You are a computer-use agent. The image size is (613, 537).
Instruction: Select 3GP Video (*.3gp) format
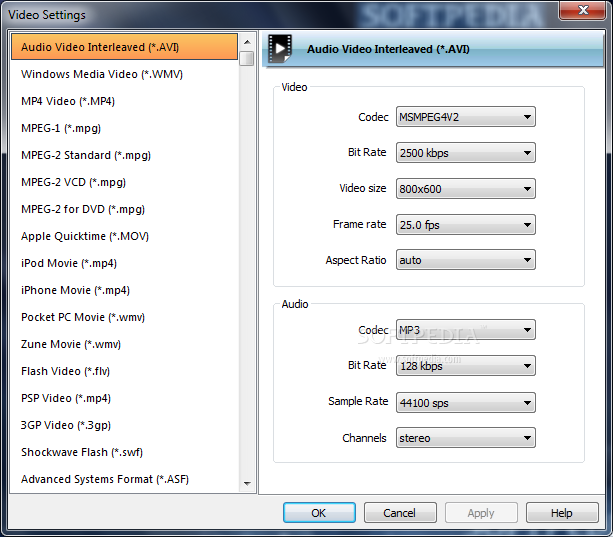(x=124, y=424)
